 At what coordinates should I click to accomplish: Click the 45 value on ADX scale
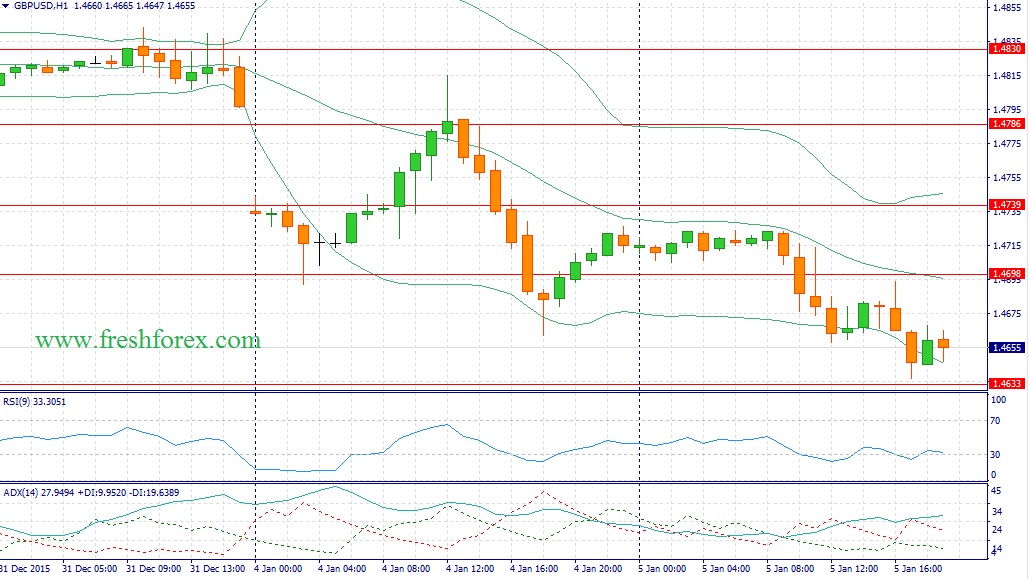993,491
